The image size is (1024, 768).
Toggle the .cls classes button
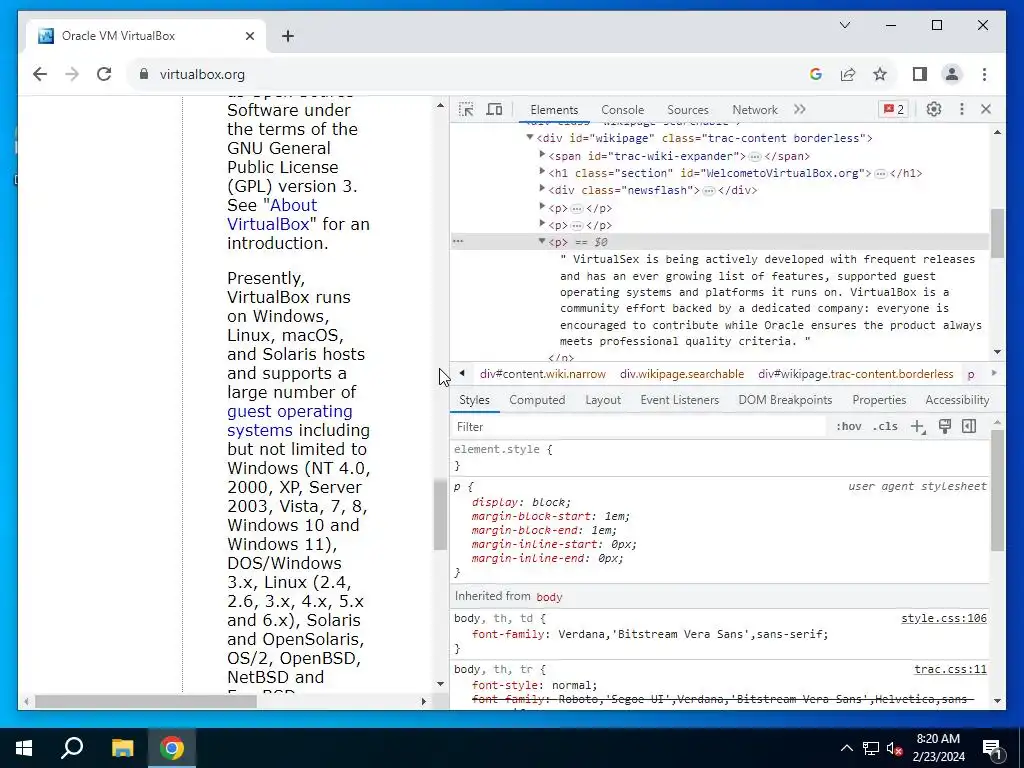(885, 426)
